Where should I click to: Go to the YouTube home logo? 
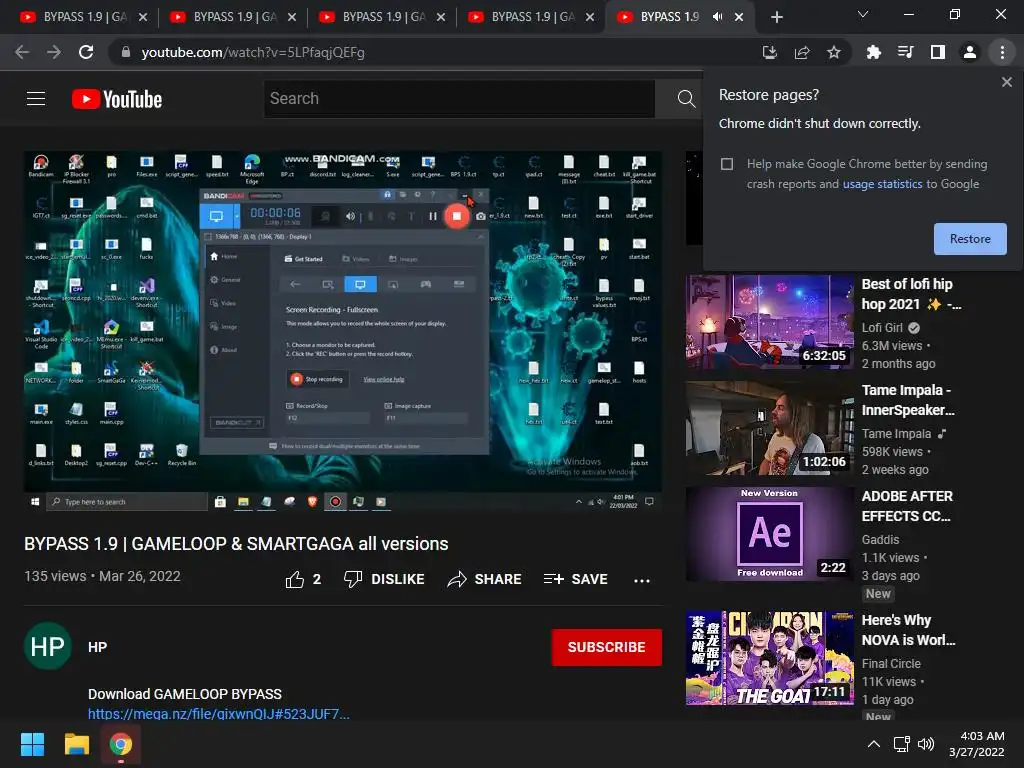click(117, 99)
